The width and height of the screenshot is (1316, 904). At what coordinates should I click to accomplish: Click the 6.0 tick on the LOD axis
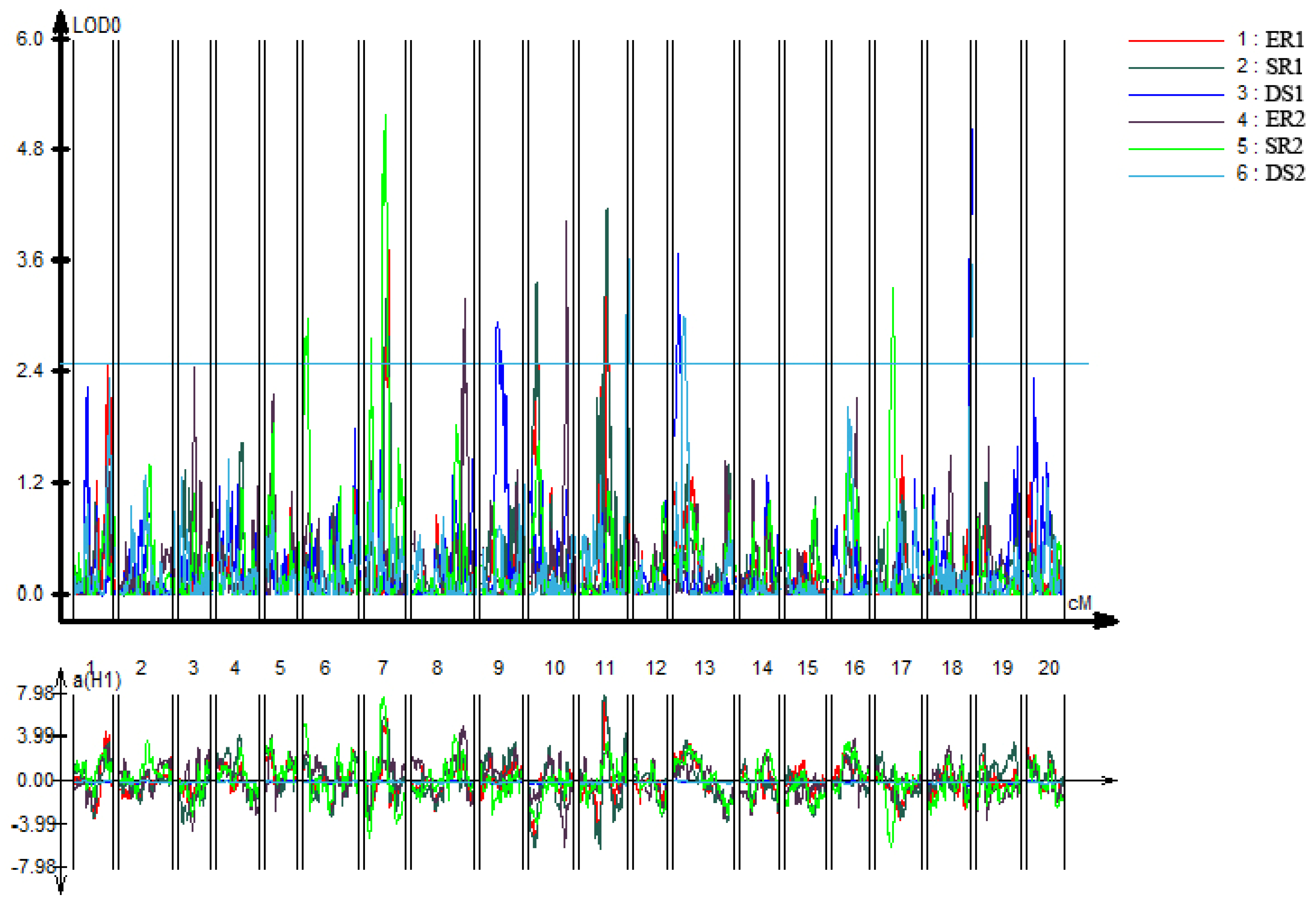click(x=29, y=39)
